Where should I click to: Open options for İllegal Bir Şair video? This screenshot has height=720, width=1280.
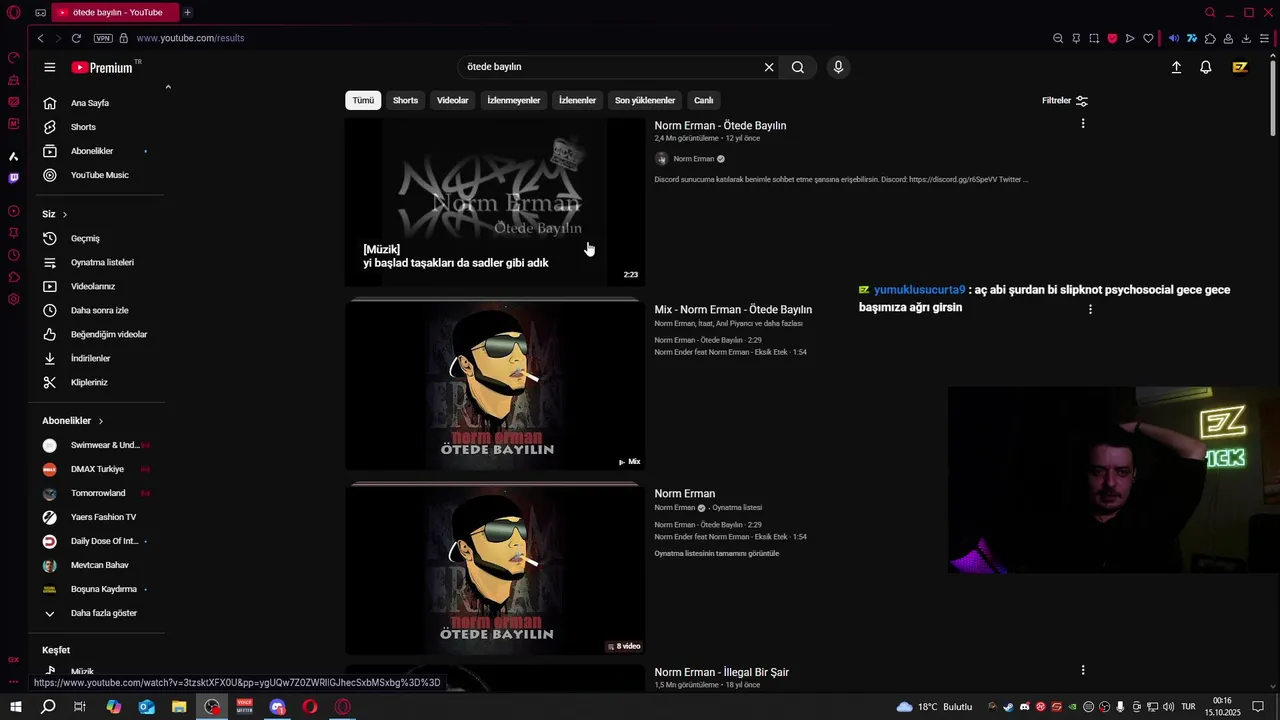(x=1083, y=670)
